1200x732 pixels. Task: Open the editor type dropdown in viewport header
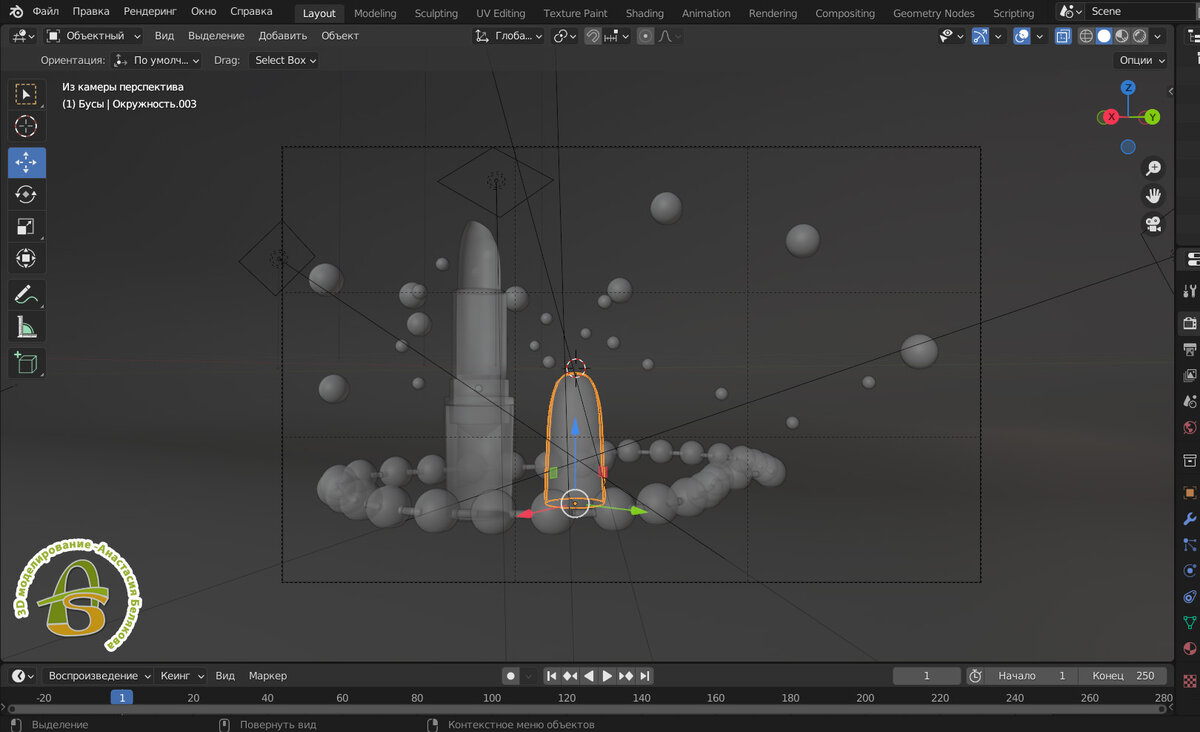(x=24, y=36)
